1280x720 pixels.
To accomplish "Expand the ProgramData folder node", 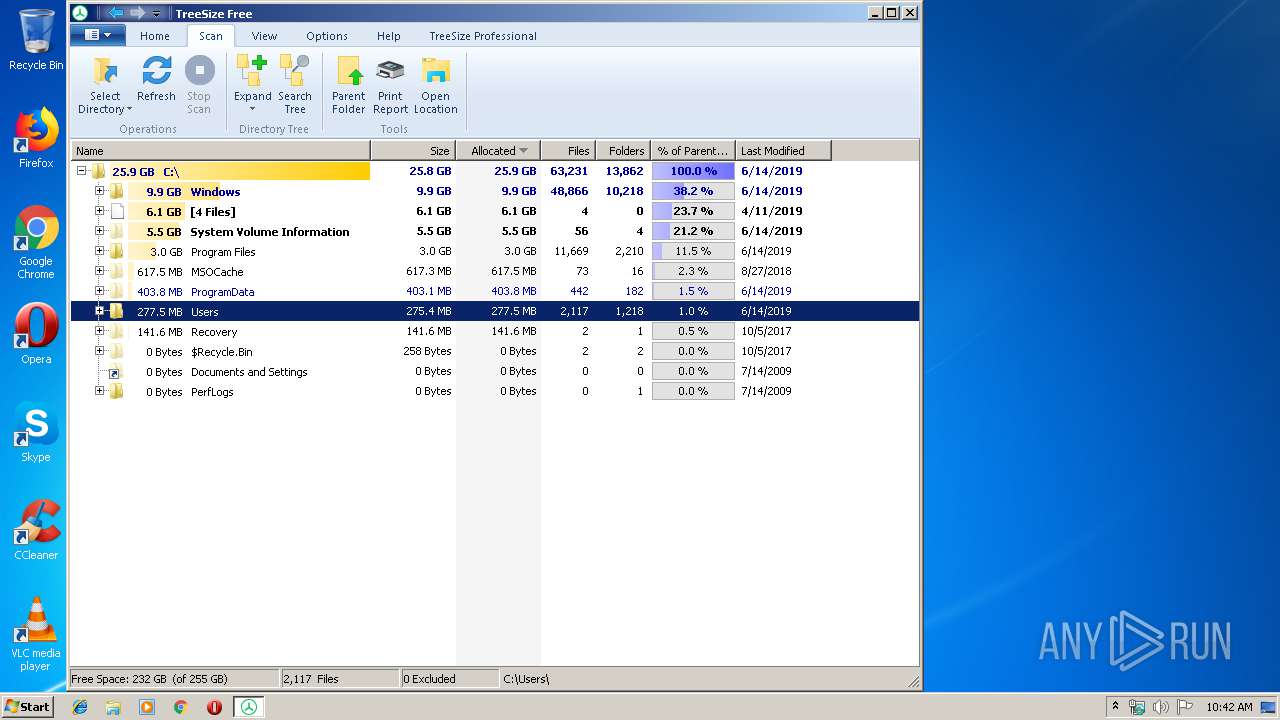I will [99, 291].
